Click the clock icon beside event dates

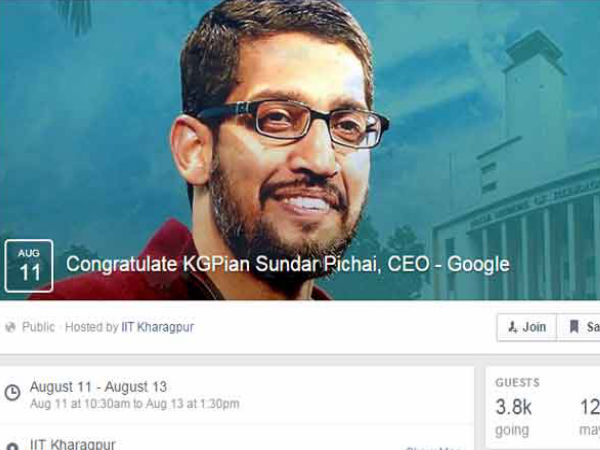[12, 393]
